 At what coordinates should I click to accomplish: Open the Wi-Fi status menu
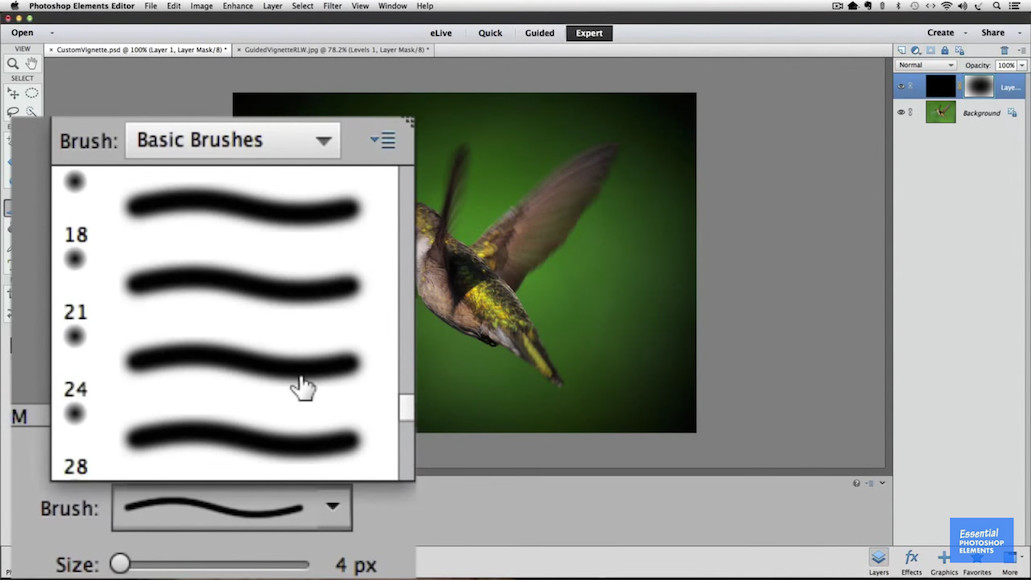tap(947, 6)
